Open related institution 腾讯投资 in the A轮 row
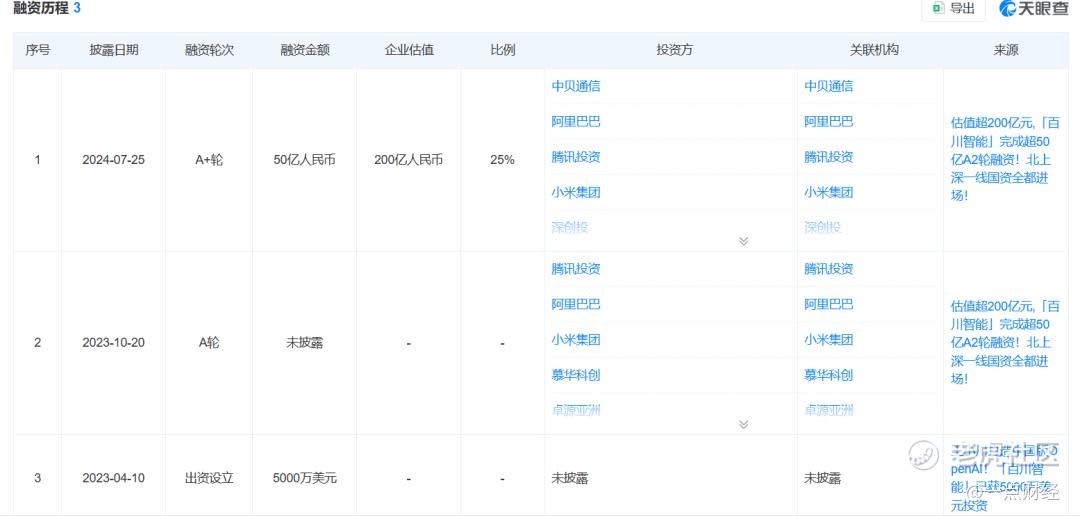The width and height of the screenshot is (1080, 517). [829, 269]
